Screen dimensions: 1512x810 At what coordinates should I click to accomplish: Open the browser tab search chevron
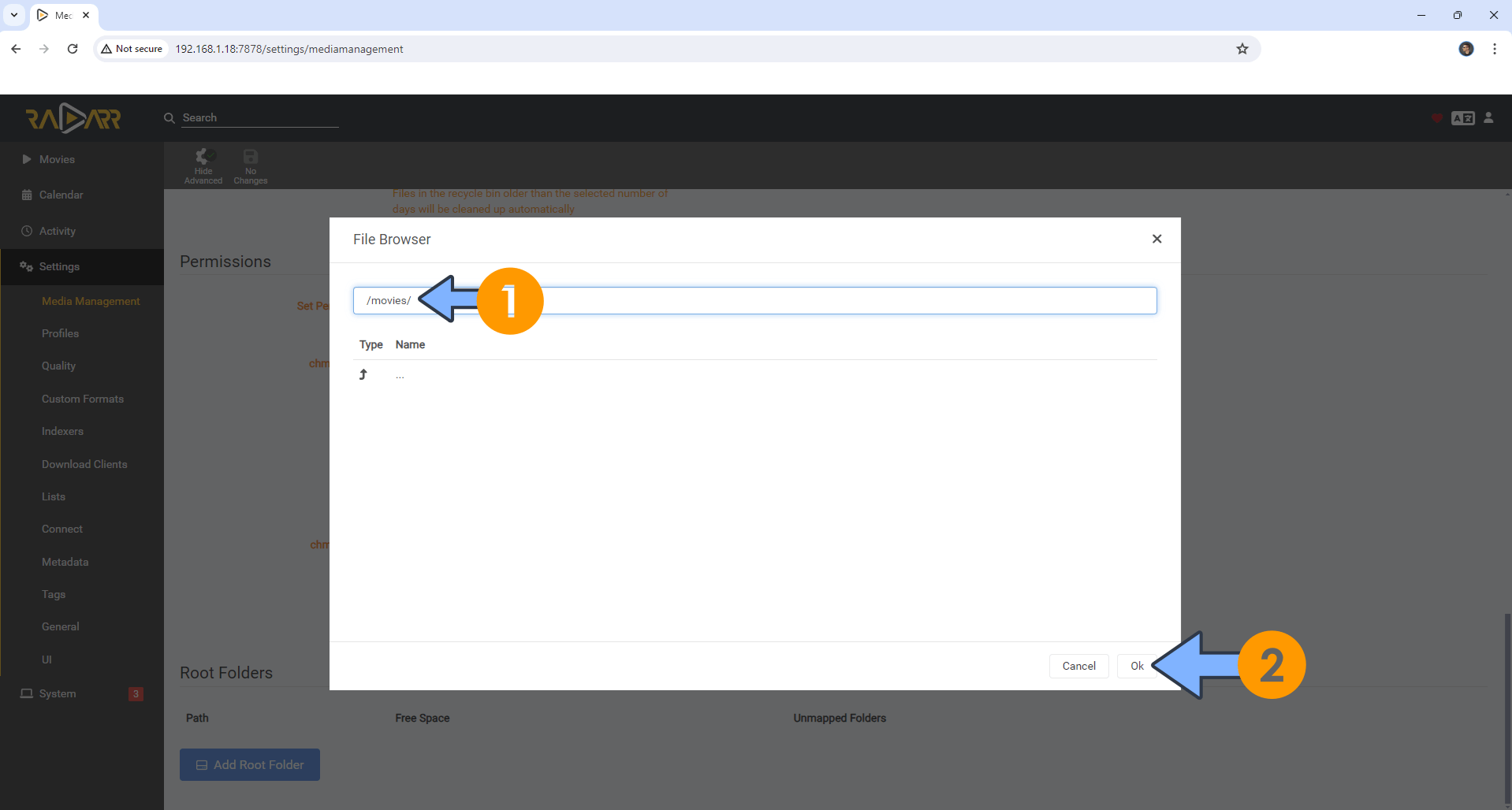coord(13,14)
